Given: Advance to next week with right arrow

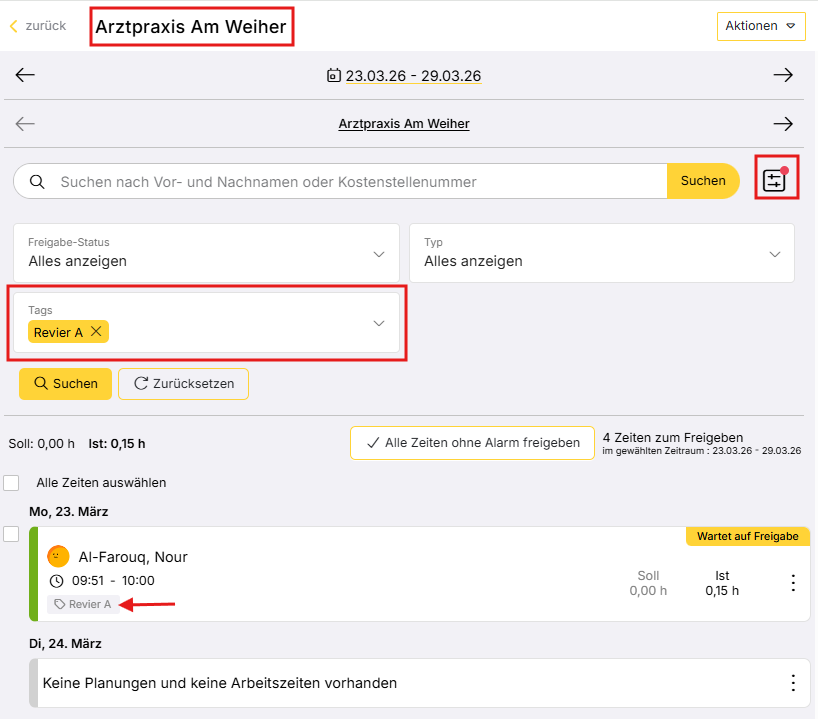Looking at the screenshot, I should pos(783,75).
